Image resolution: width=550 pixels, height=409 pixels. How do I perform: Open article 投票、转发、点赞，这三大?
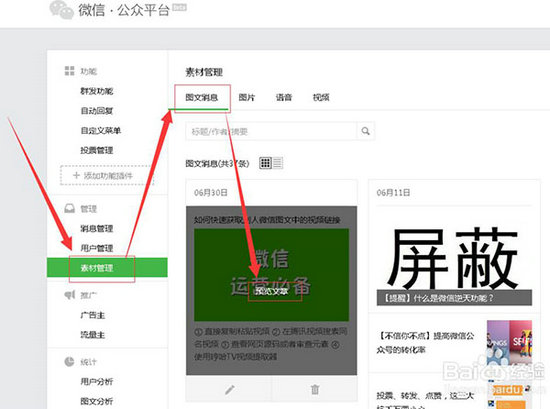point(425,396)
